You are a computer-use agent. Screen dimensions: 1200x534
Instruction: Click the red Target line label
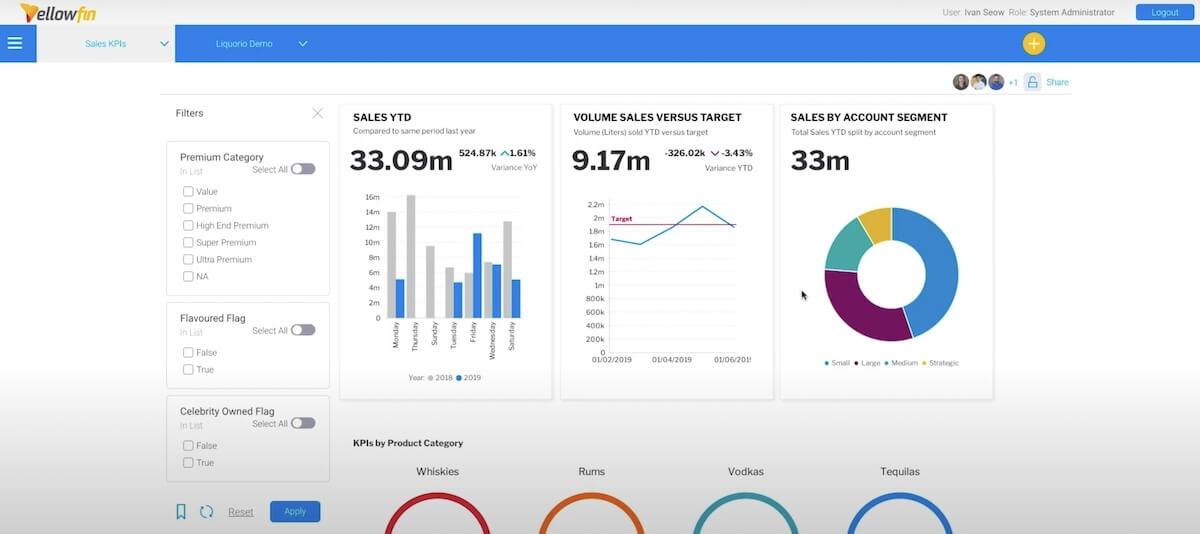pyautogui.click(x=621, y=218)
